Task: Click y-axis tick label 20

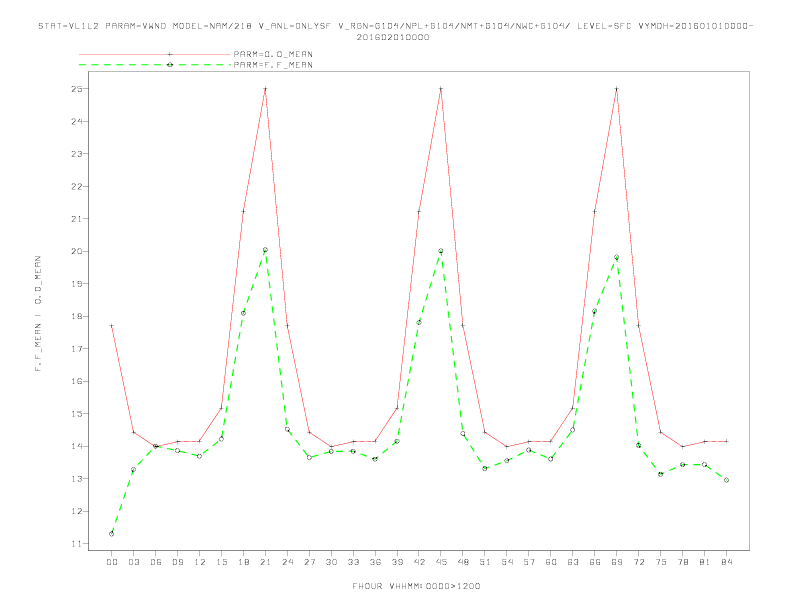Action: 77,251
